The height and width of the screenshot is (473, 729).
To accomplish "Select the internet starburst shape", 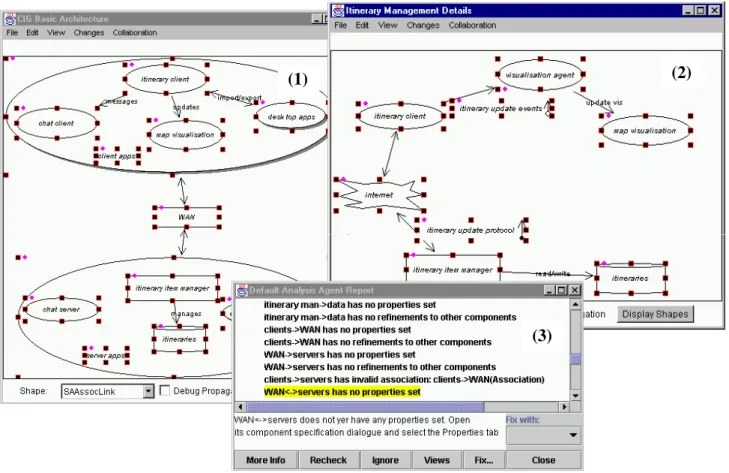I will pyautogui.click(x=379, y=195).
